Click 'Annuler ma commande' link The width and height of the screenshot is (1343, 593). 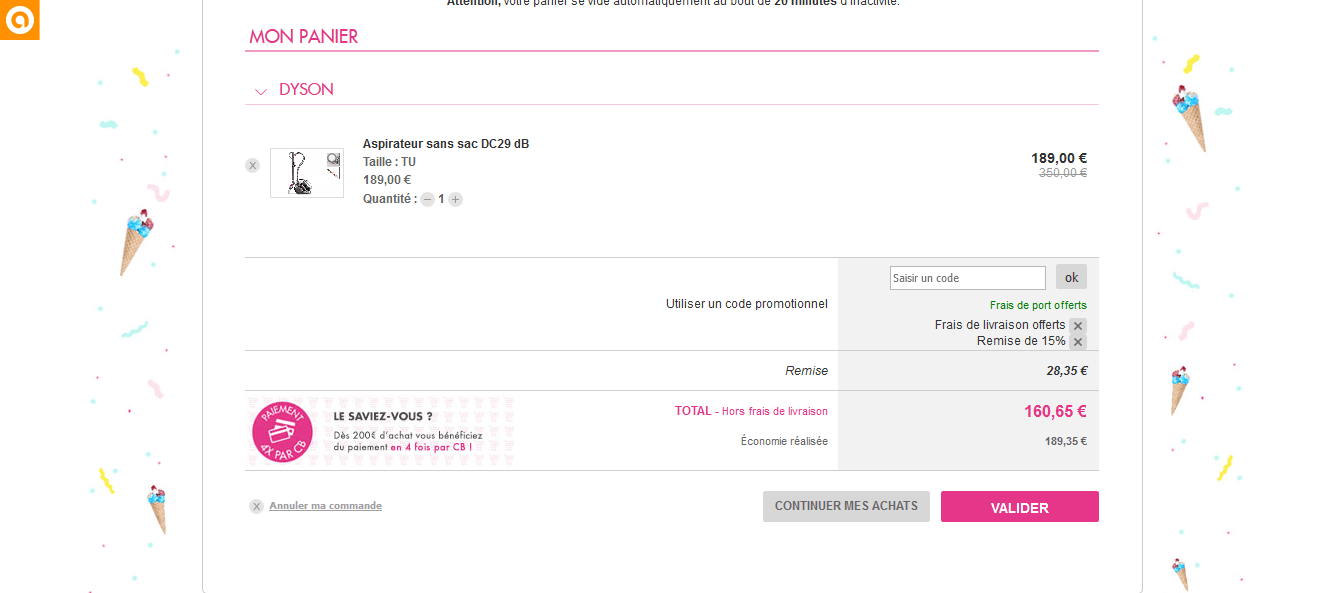click(325, 506)
